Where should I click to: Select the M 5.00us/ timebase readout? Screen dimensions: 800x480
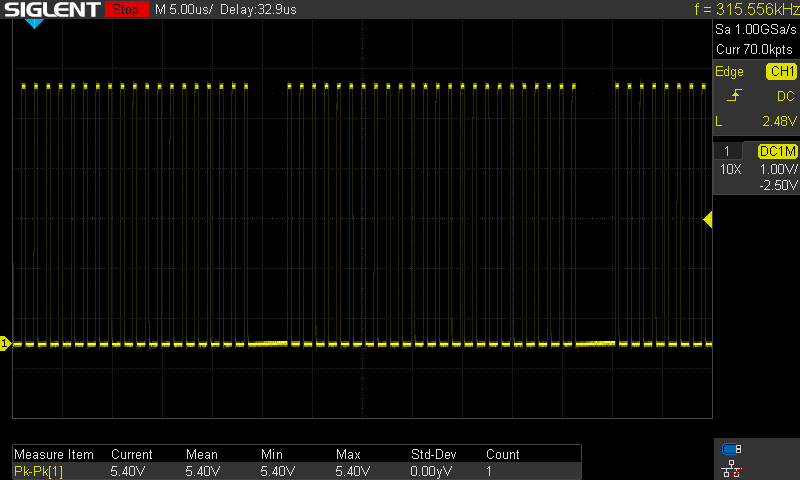point(184,9)
